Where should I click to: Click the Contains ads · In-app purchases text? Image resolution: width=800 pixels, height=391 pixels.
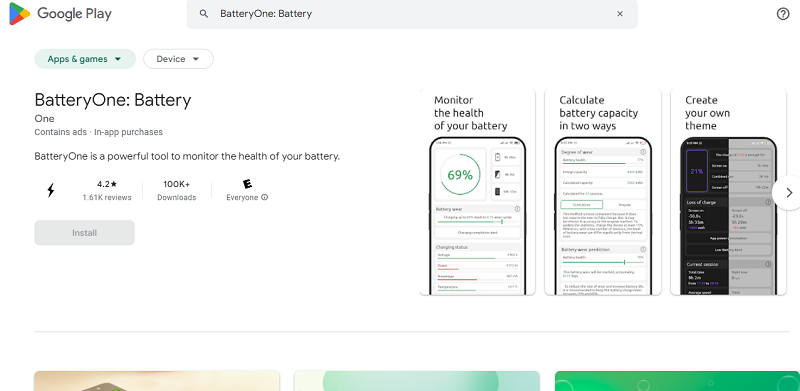pos(98,132)
